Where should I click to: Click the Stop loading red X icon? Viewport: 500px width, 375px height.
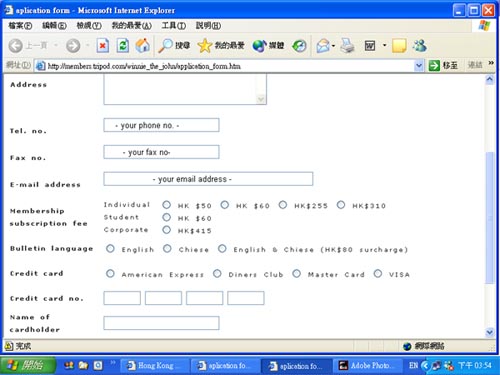(x=103, y=46)
